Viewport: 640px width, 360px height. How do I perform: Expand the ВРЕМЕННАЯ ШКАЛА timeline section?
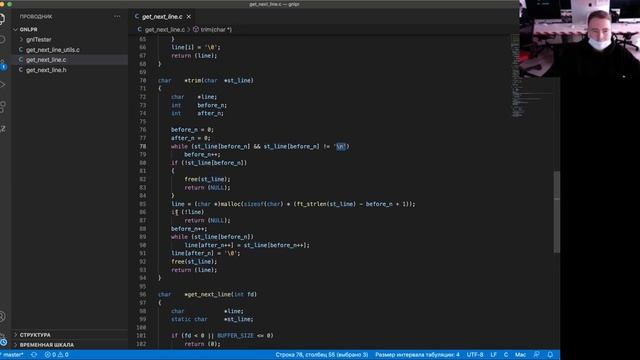click(47, 345)
